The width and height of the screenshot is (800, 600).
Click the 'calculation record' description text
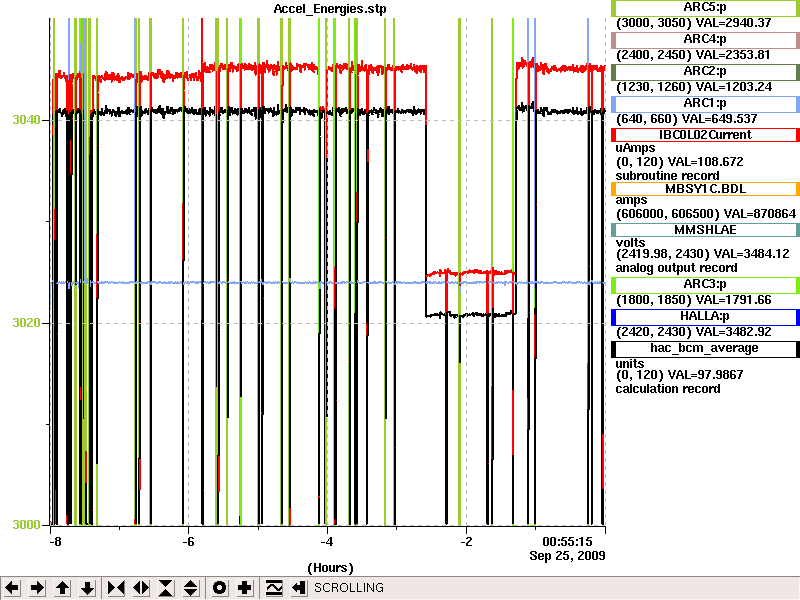coord(668,389)
